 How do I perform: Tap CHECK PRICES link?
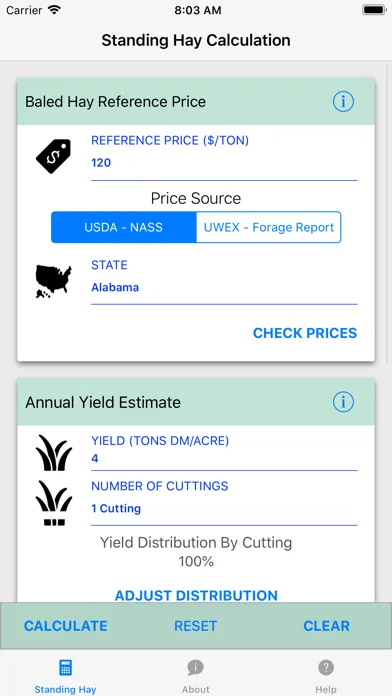305,333
